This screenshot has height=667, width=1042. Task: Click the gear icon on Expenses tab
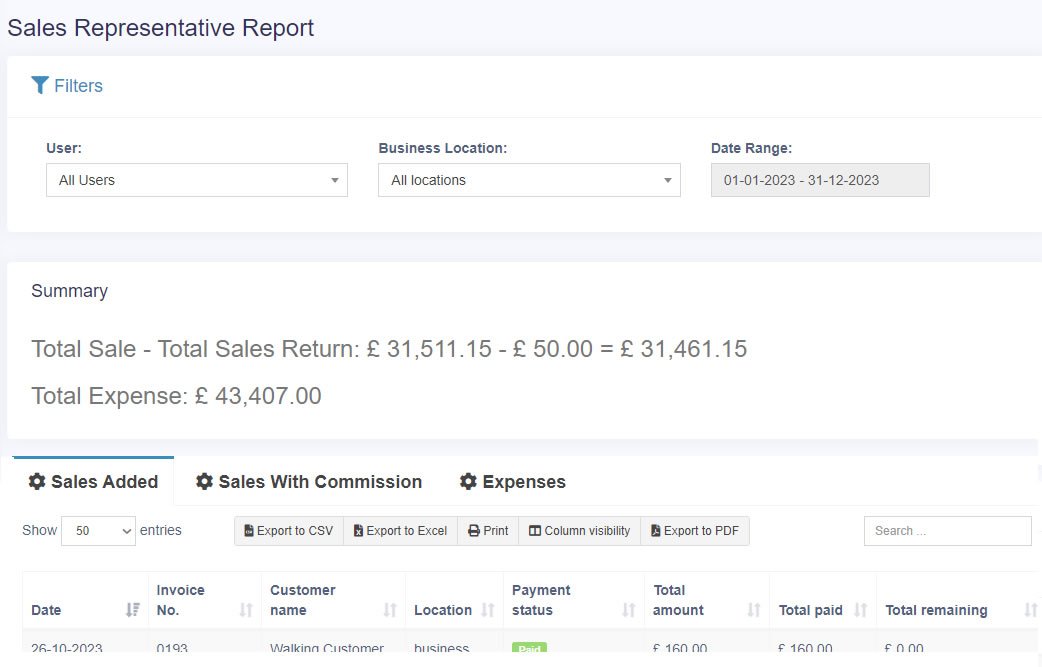467,481
